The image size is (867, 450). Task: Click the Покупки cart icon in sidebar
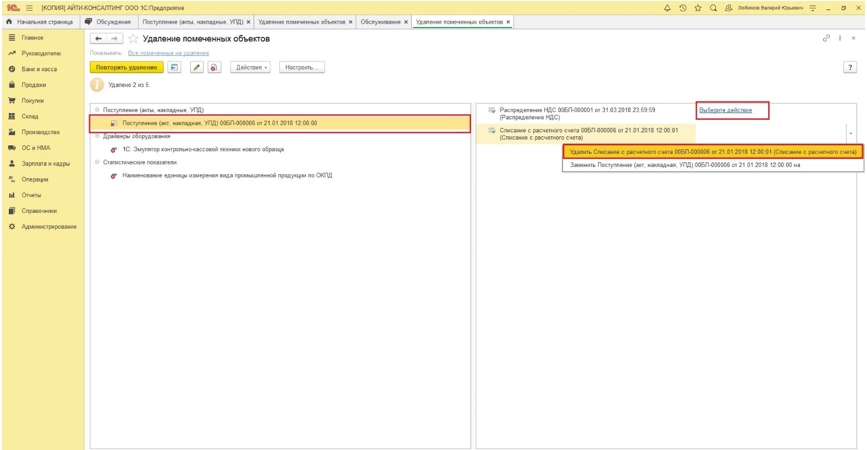(x=12, y=101)
